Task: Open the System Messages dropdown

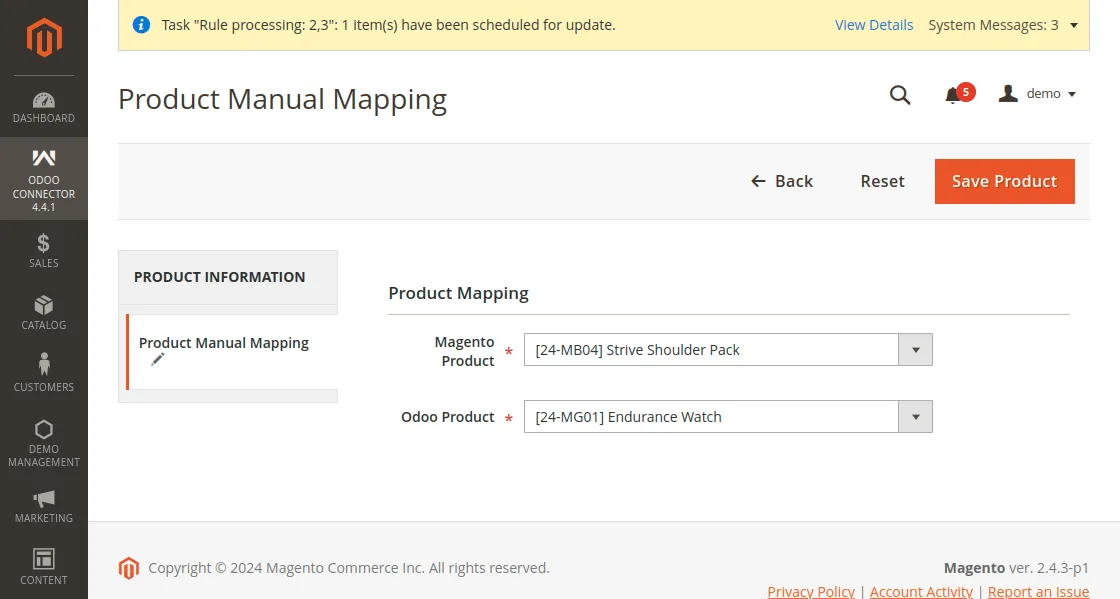Action: click(1000, 25)
